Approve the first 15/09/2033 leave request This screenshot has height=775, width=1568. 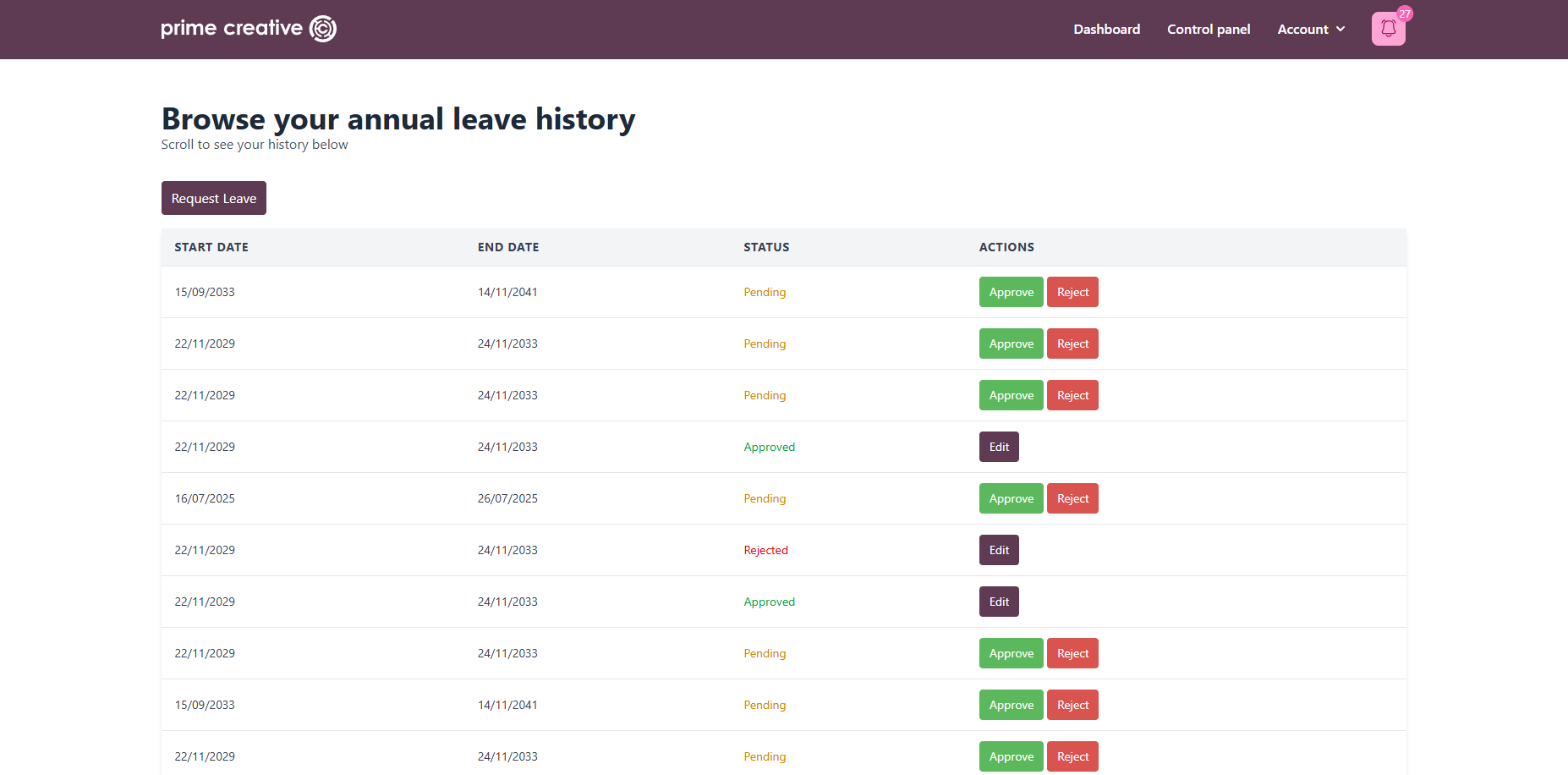pos(1011,292)
